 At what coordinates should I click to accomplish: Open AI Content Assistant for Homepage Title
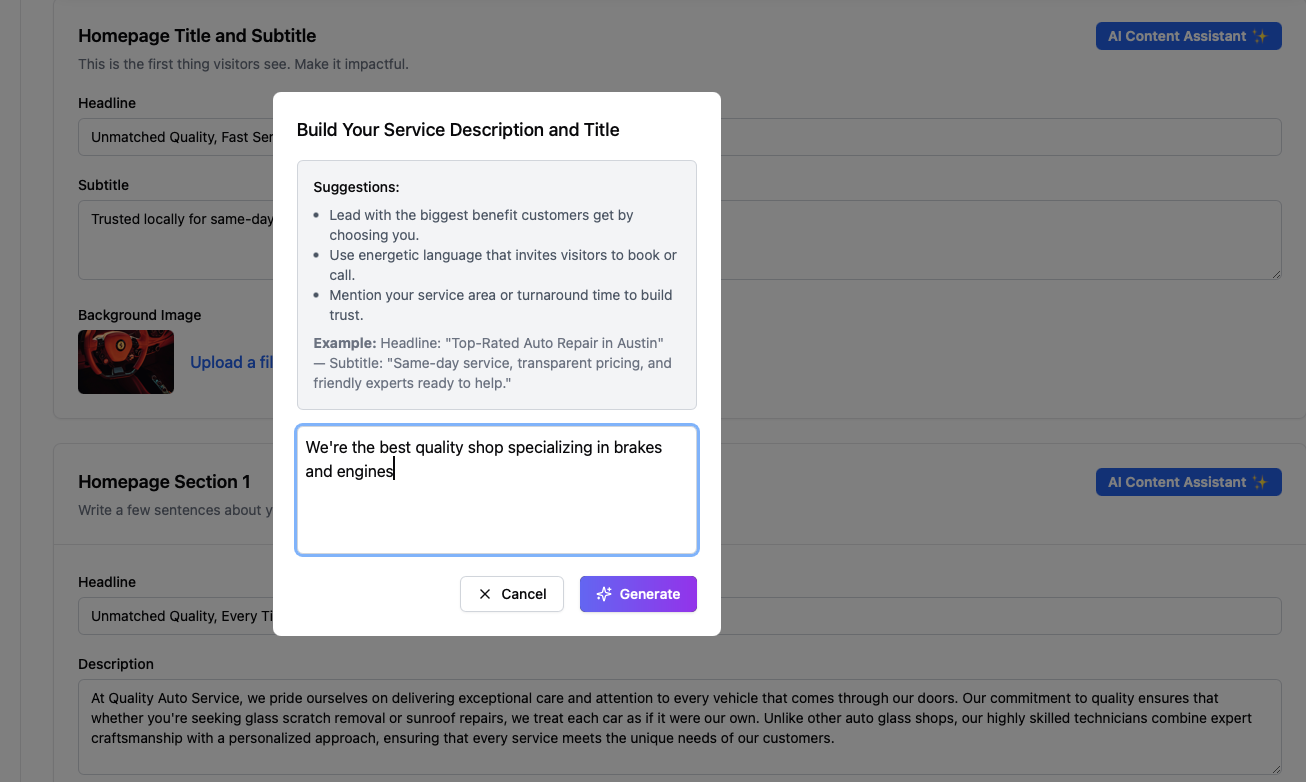tap(1188, 36)
